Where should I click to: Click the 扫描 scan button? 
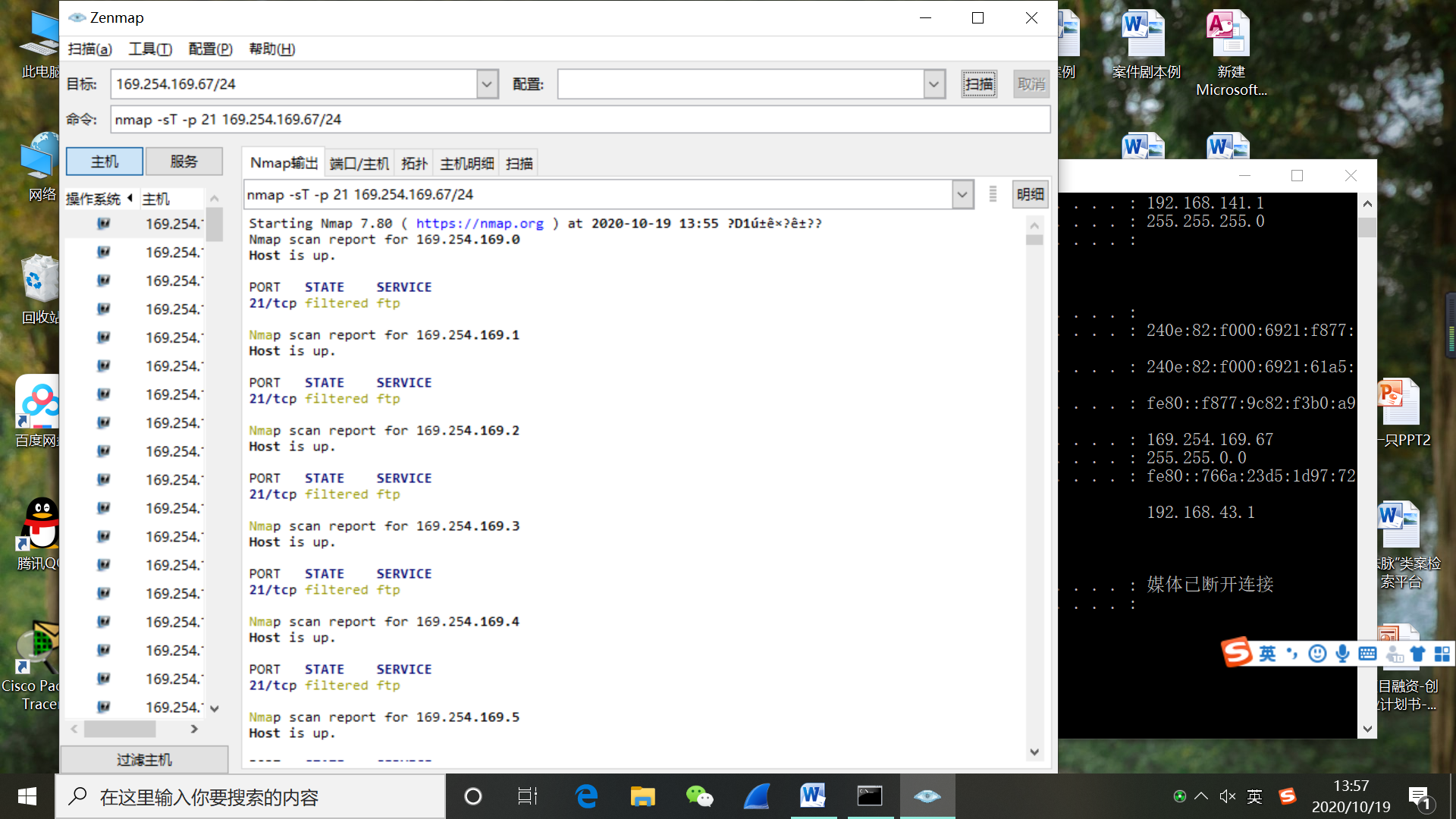click(978, 84)
